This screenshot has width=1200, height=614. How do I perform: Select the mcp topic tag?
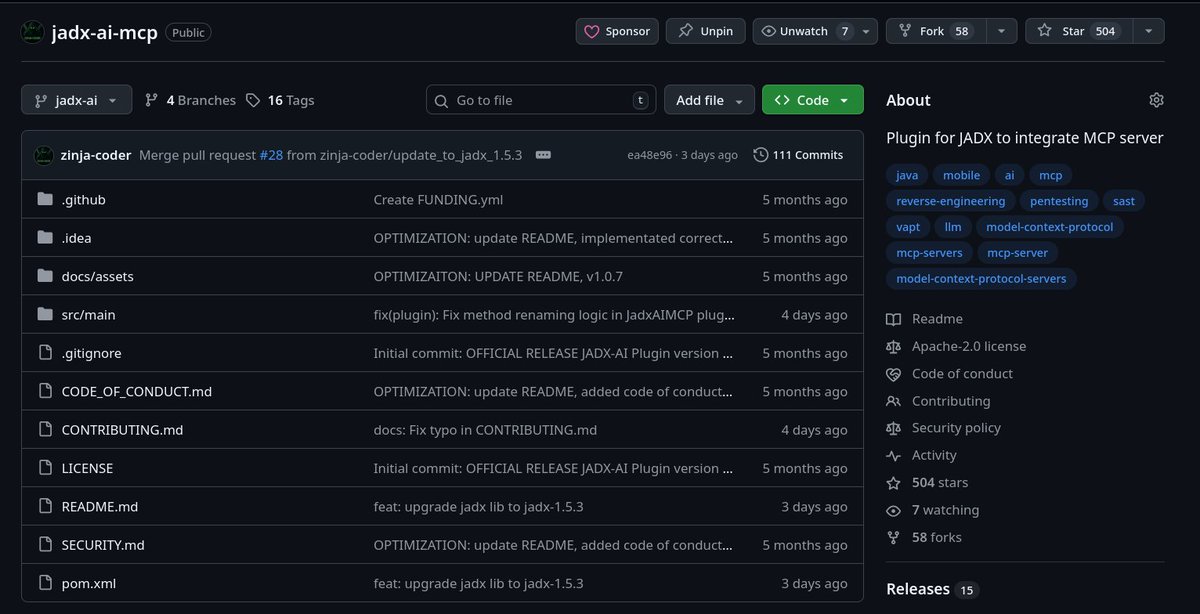[x=1051, y=175]
